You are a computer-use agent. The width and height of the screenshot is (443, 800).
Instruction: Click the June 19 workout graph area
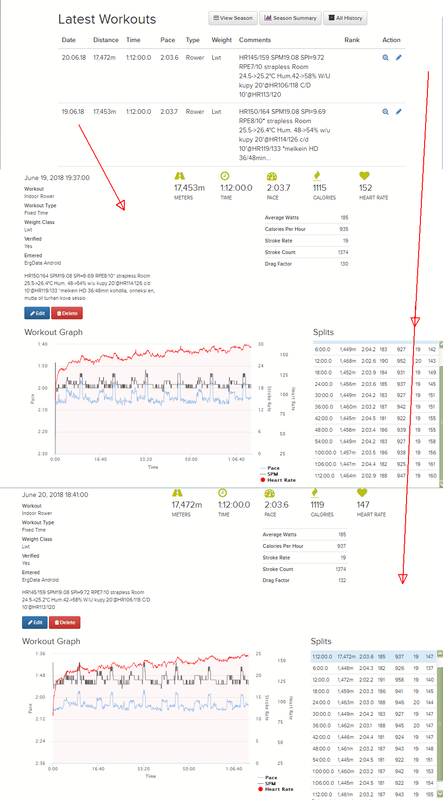click(x=153, y=398)
